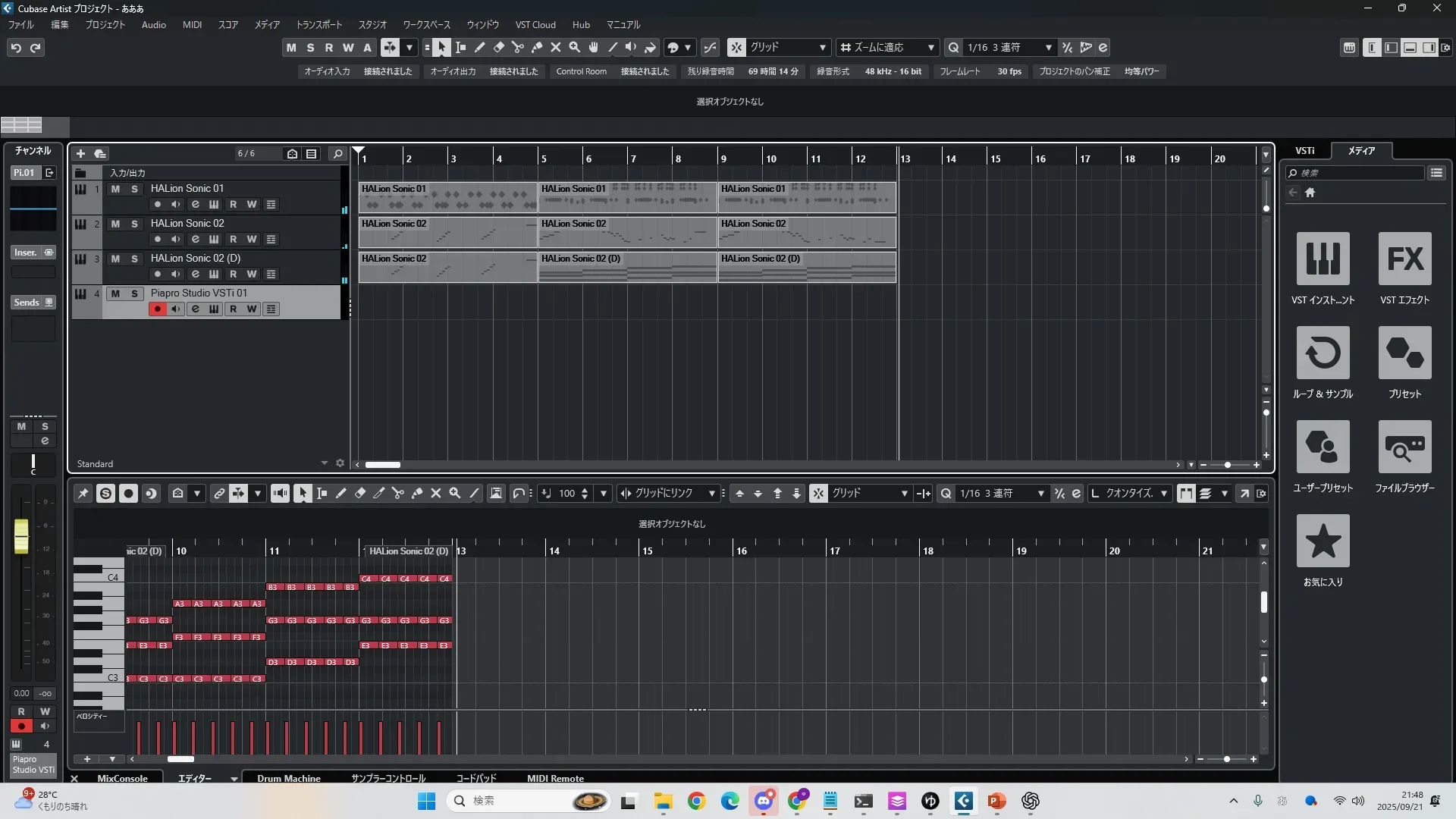Click the Favorites star tile
The height and width of the screenshot is (819, 1456).
click(x=1323, y=541)
